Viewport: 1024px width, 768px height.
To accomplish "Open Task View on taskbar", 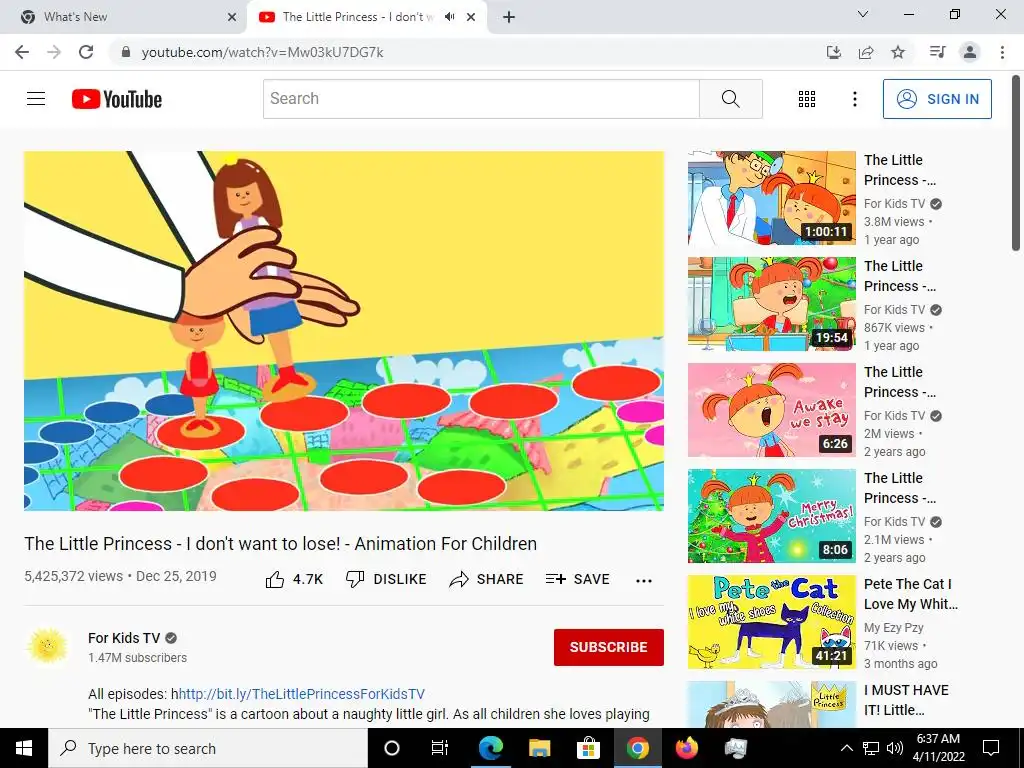I will pyautogui.click(x=440, y=748).
